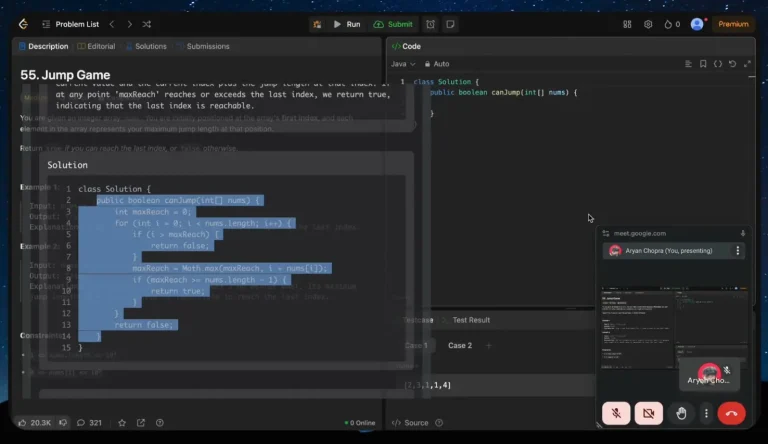768x444 pixels.
Task: Pick a random problem shuffle icon
Action: pyautogui.click(x=146, y=24)
